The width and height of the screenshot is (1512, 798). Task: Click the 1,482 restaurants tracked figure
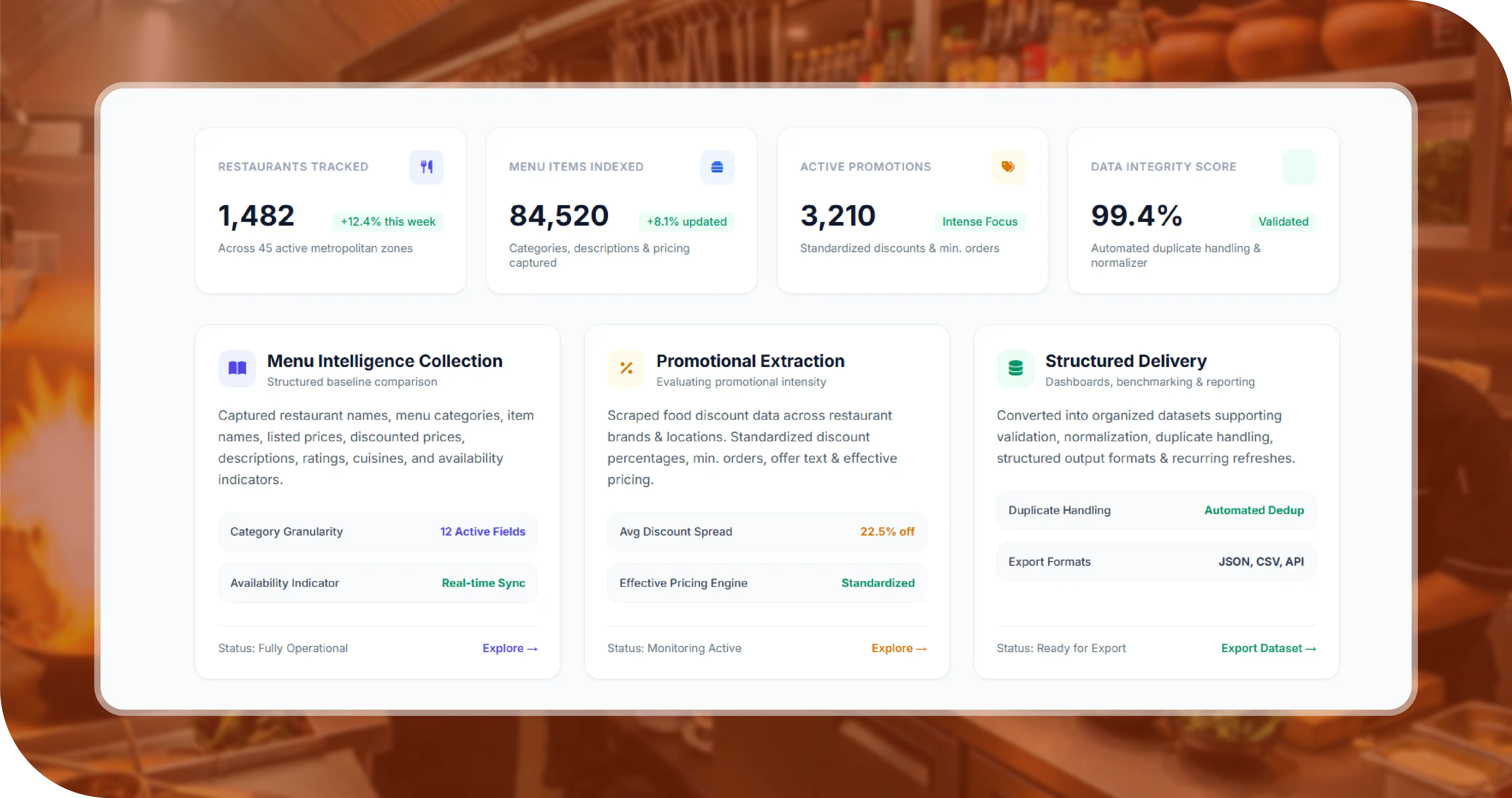[256, 215]
